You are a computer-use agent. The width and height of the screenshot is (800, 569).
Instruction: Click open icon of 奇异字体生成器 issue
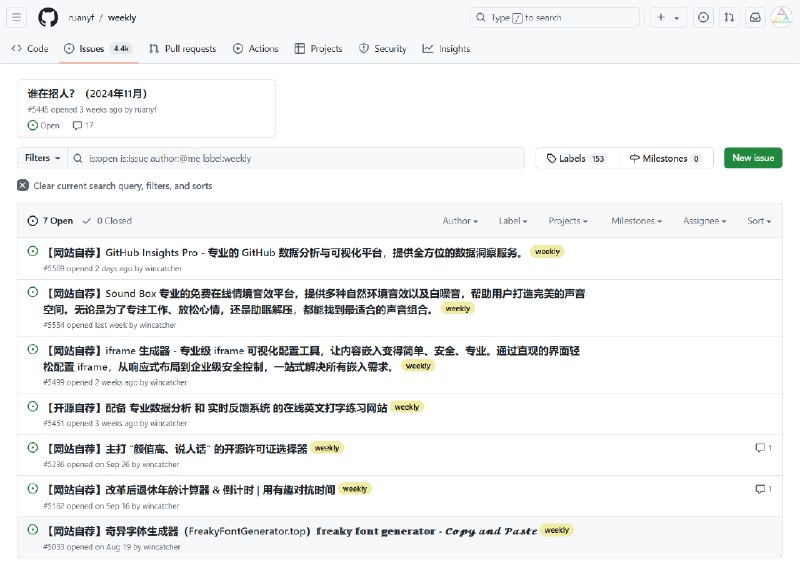coord(33,529)
